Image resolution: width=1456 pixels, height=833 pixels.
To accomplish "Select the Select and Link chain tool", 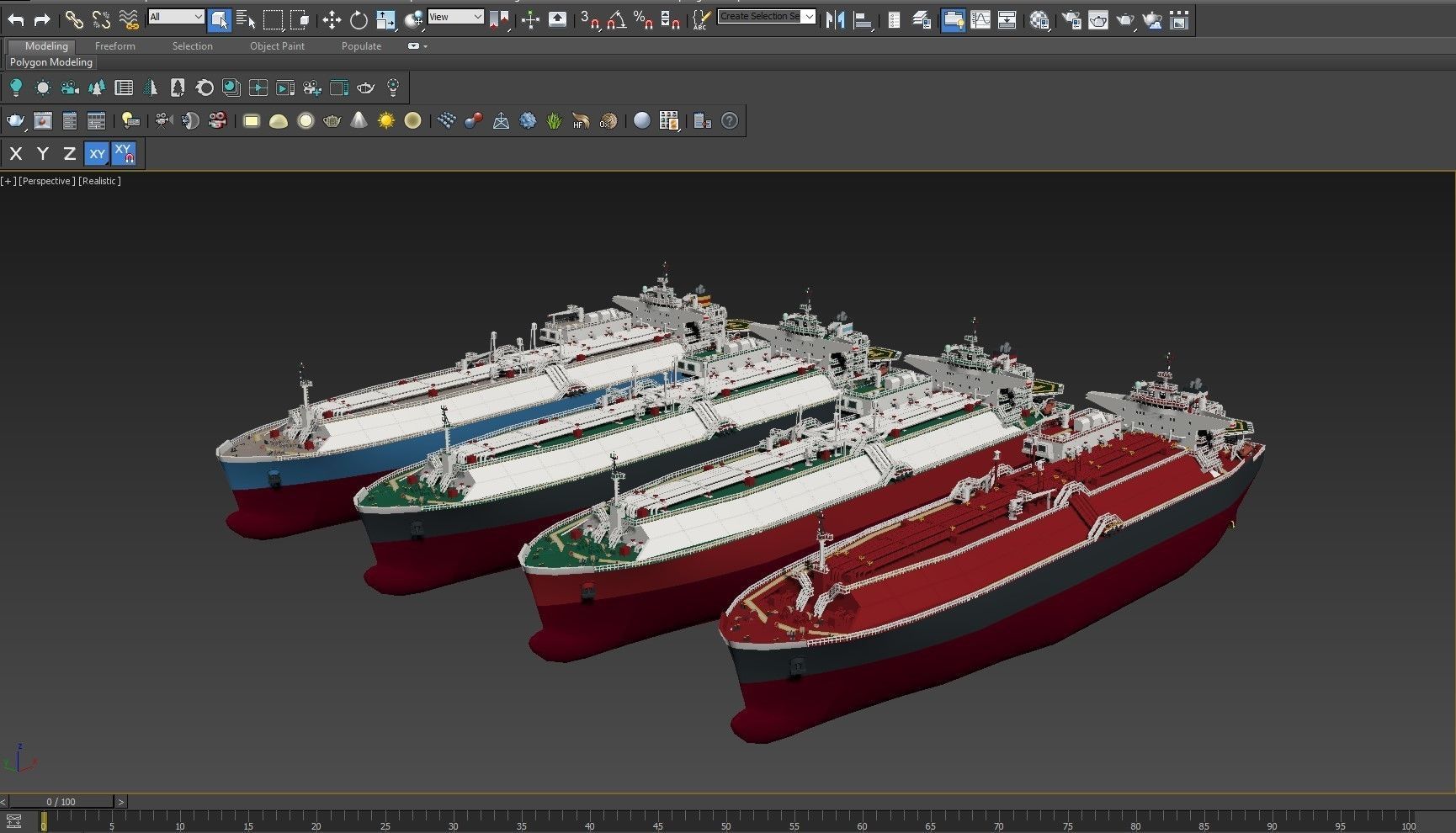I will pos(74,19).
